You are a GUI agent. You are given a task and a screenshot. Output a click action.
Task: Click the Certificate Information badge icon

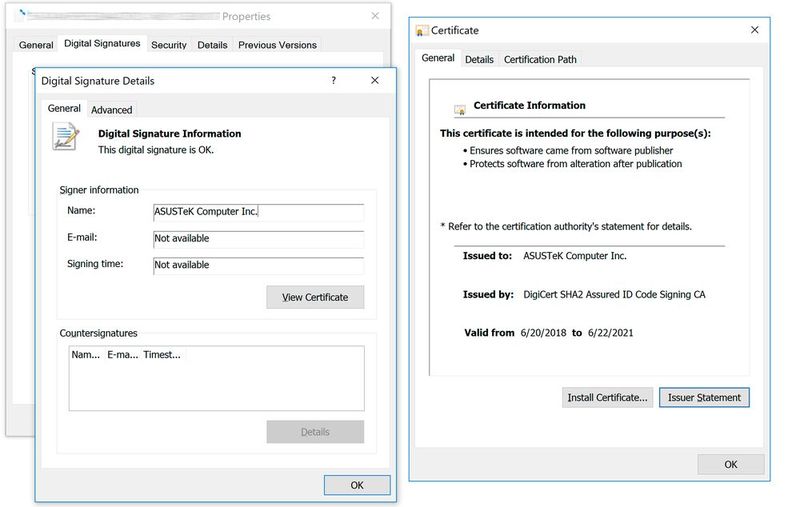(x=460, y=109)
